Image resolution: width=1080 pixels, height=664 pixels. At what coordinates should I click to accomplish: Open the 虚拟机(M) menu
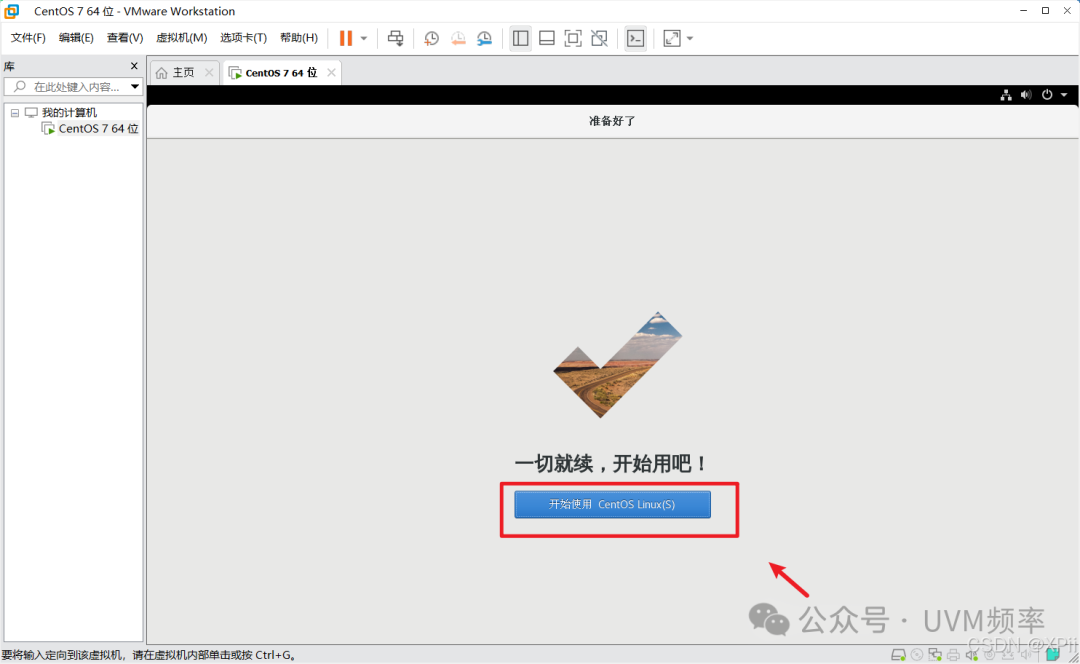pos(181,37)
